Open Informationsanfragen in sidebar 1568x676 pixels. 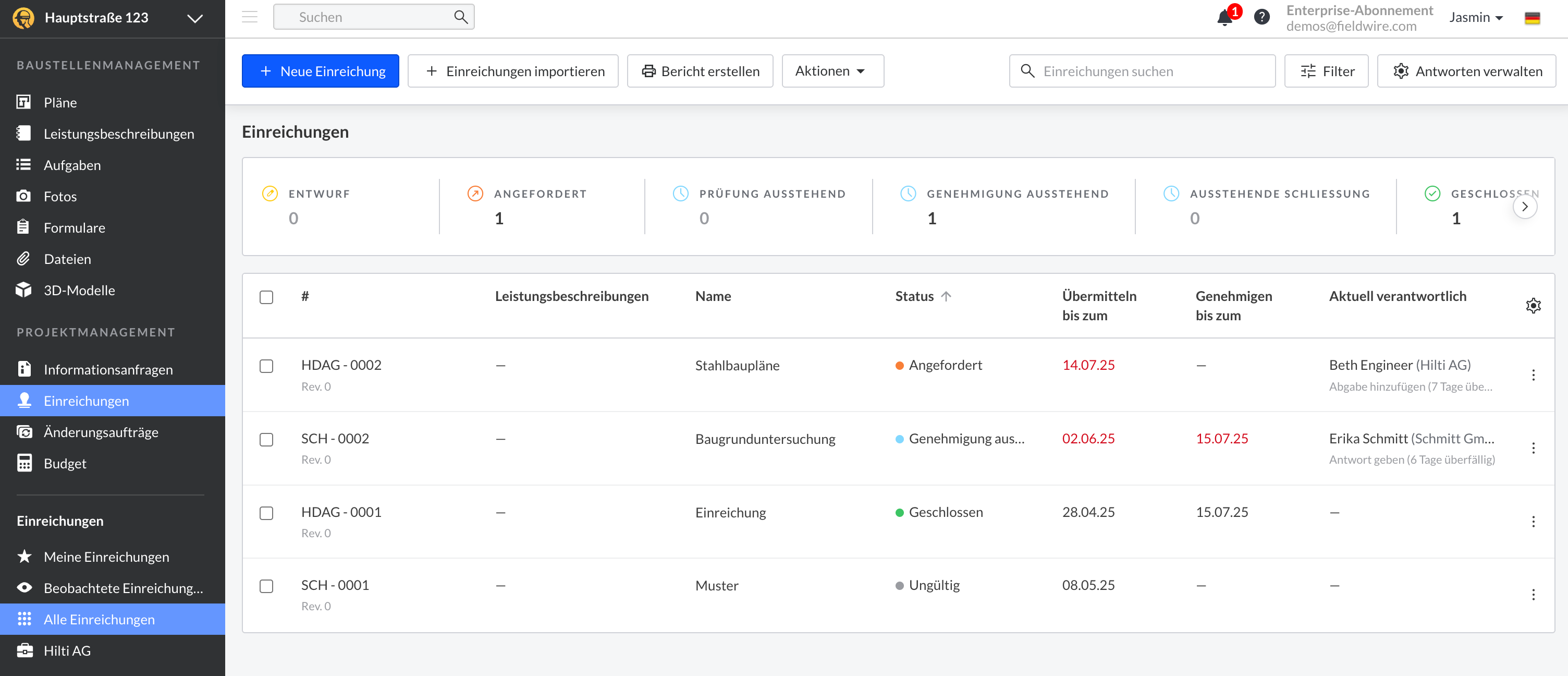pyautogui.click(x=113, y=370)
